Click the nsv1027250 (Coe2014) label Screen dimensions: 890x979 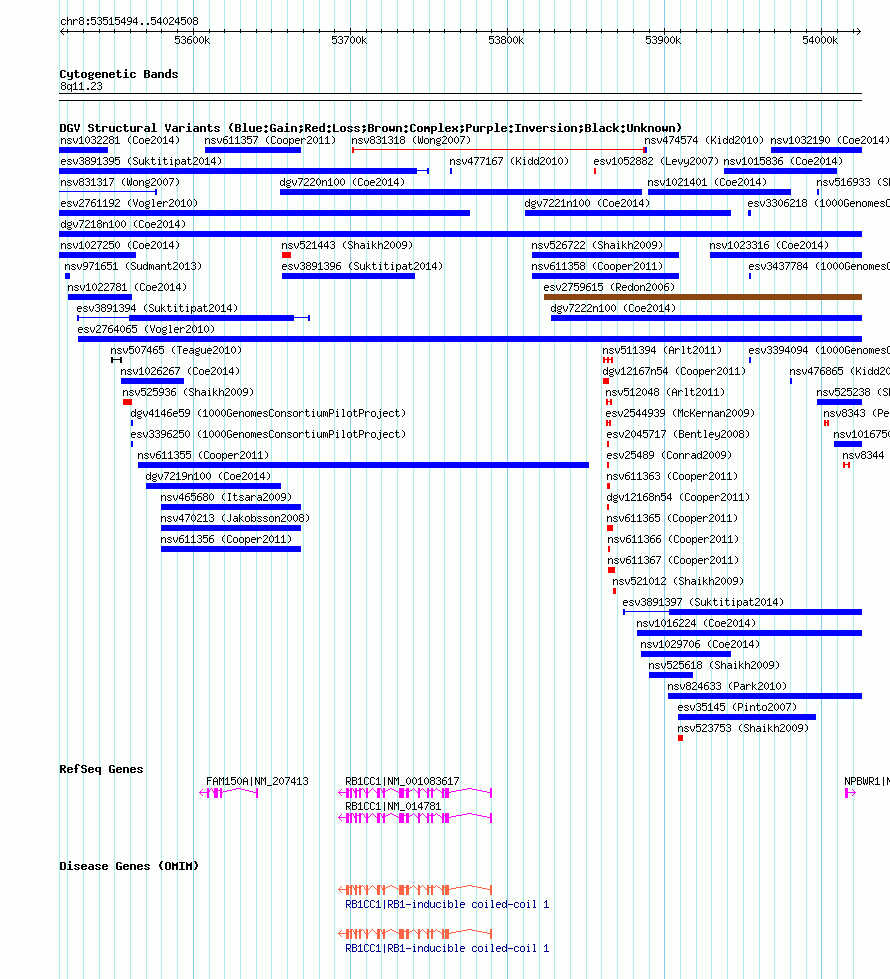(120, 245)
